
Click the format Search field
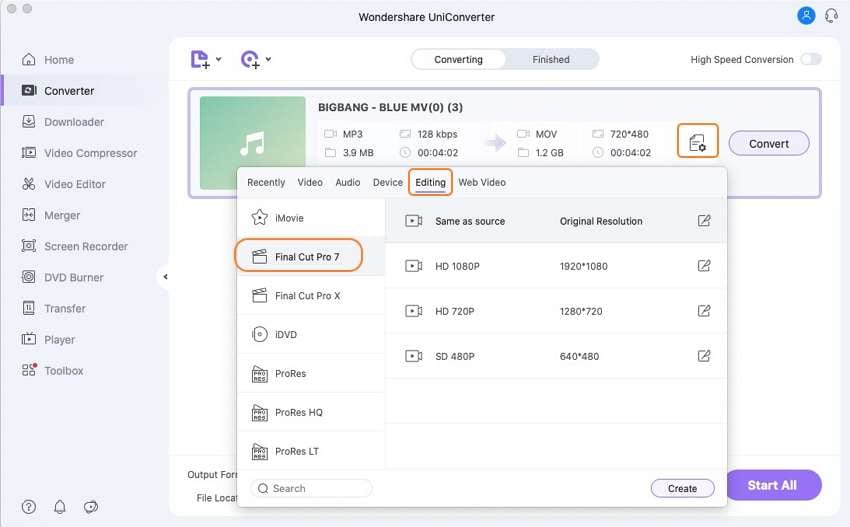(x=312, y=488)
